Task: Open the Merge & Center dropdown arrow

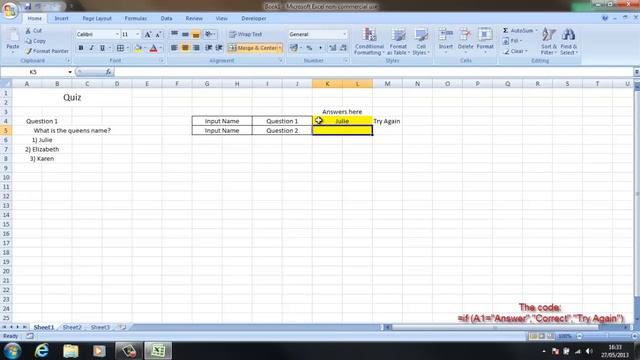Action: 280,48
